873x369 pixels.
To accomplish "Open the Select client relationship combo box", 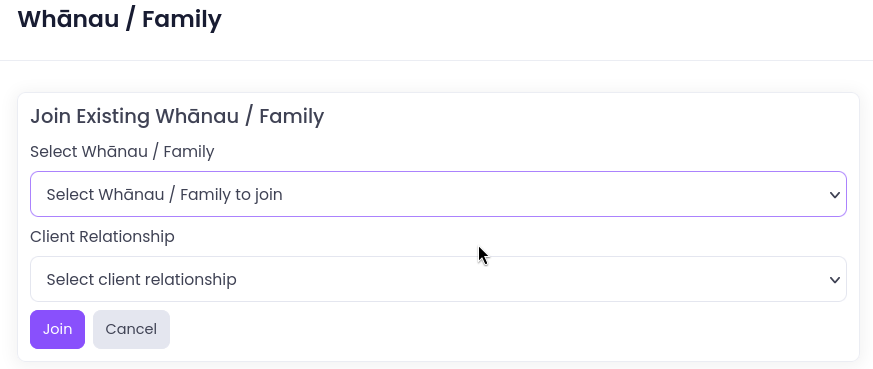I will coord(438,279).
